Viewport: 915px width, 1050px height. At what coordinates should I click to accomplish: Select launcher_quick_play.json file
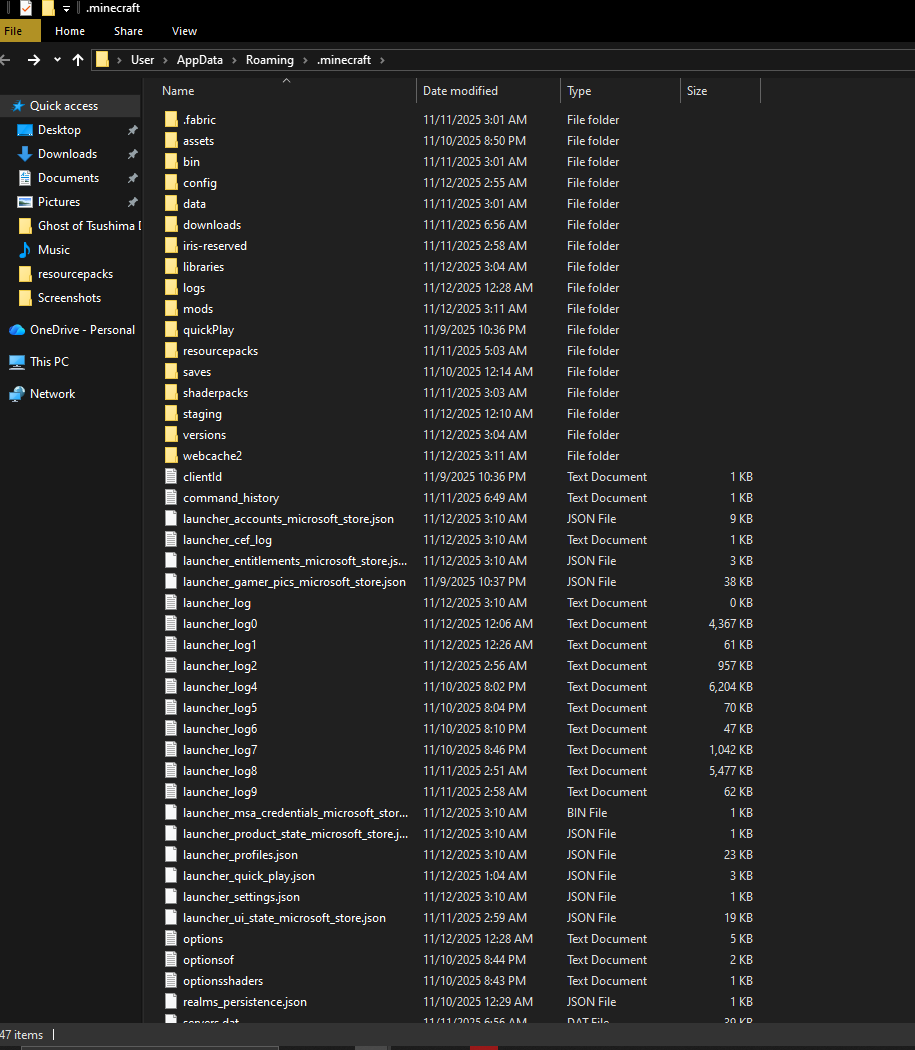461,876
